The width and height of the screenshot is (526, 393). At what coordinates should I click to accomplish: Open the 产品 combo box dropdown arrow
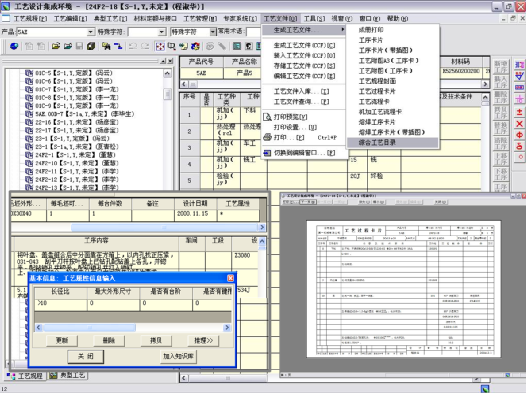[91, 32]
